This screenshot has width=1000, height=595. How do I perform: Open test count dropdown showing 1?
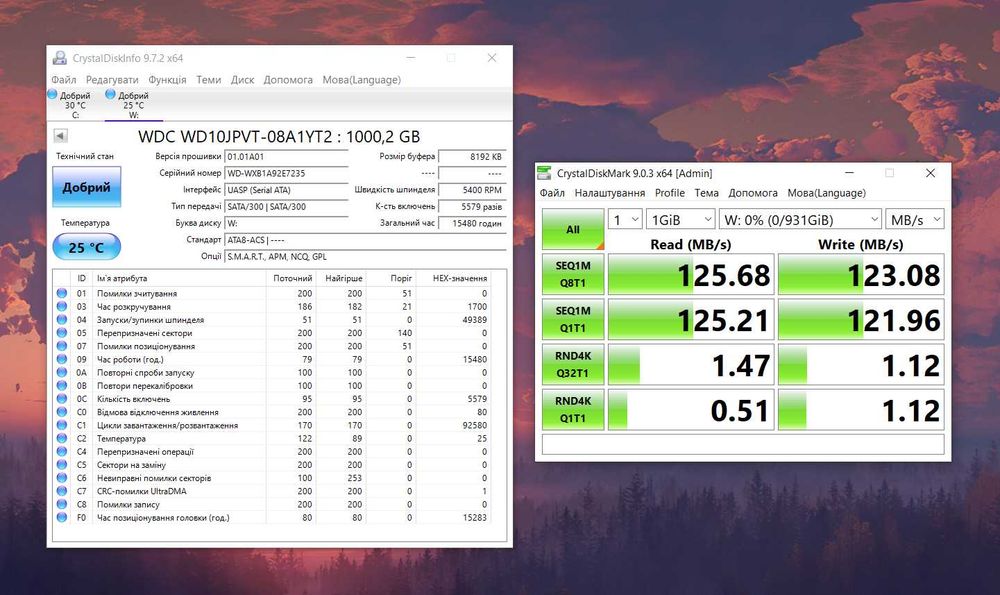(625, 219)
